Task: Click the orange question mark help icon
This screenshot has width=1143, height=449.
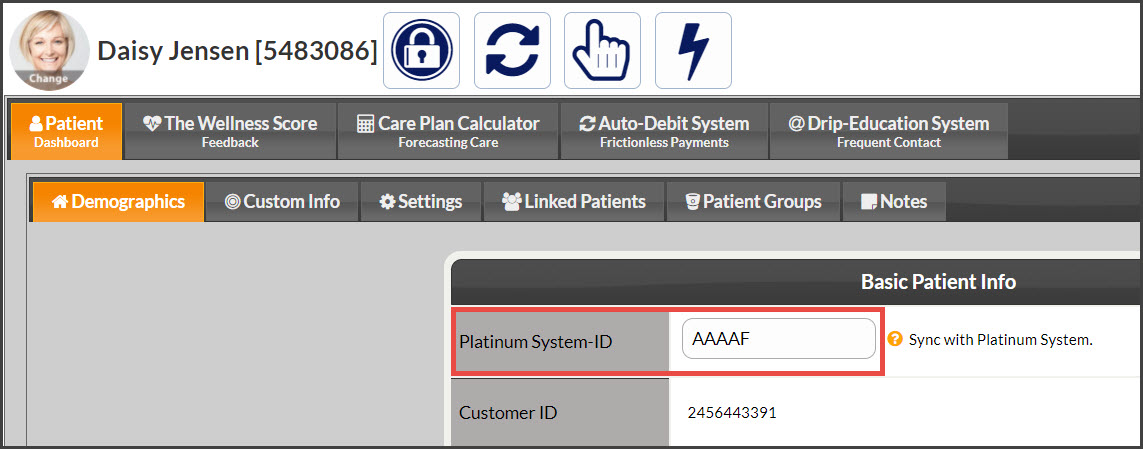Action: click(894, 340)
